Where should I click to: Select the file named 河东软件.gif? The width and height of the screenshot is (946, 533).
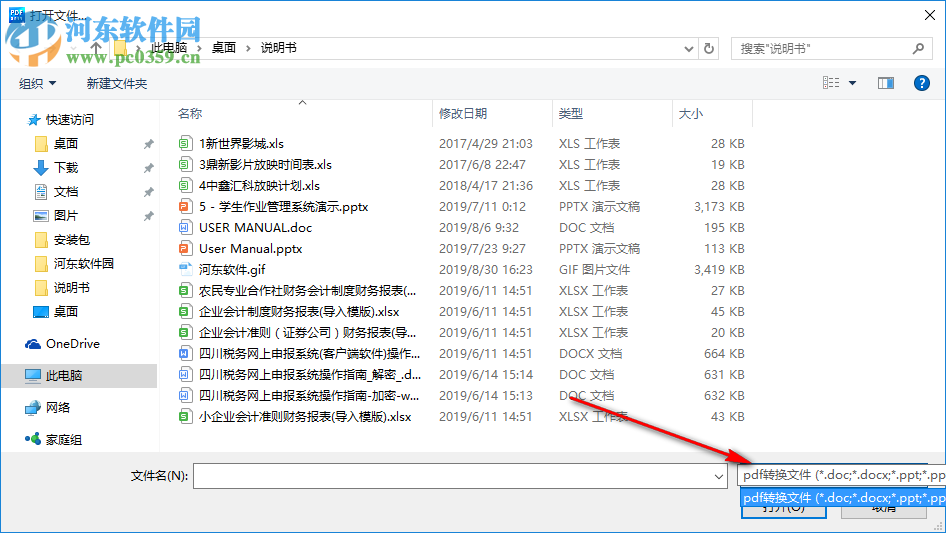point(232,269)
